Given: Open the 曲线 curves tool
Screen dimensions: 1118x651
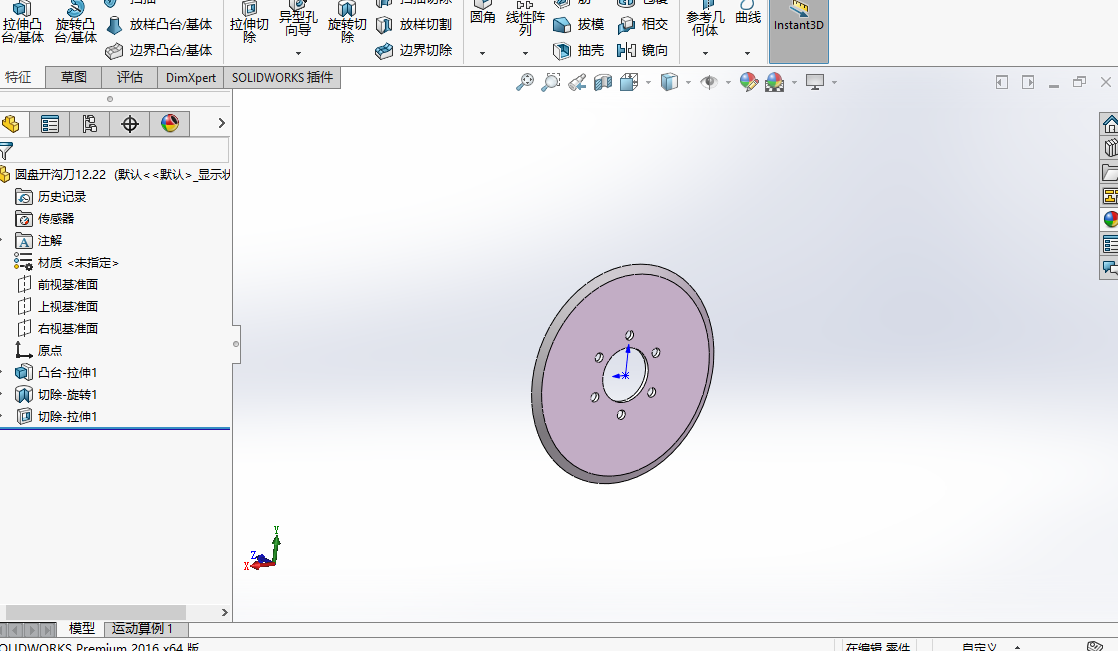Looking at the screenshot, I should 748,14.
